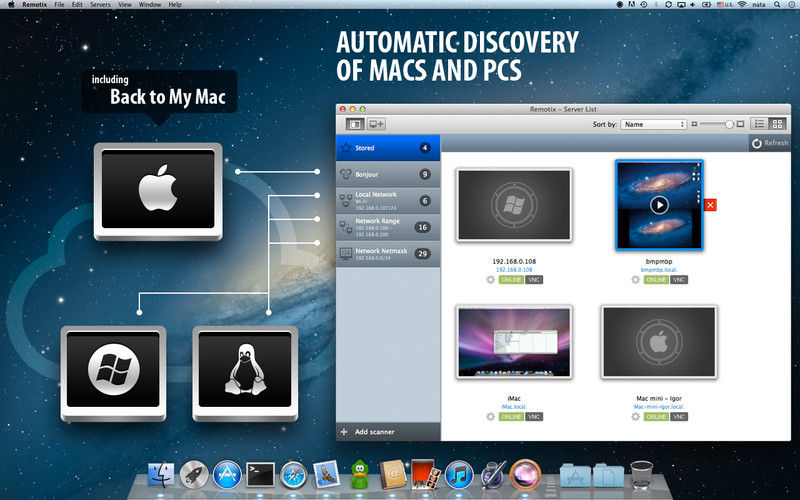
Task: Click the Stored star icon
Action: tap(346, 148)
